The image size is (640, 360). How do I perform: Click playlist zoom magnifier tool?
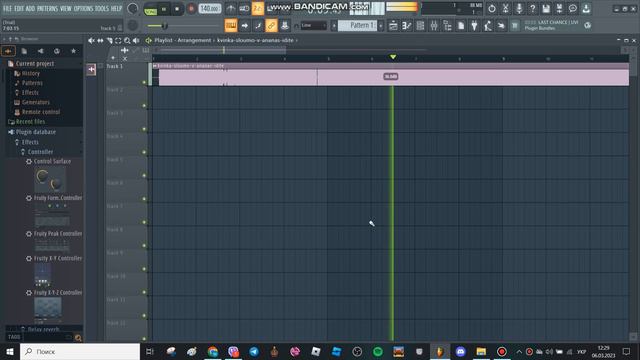click(127, 40)
